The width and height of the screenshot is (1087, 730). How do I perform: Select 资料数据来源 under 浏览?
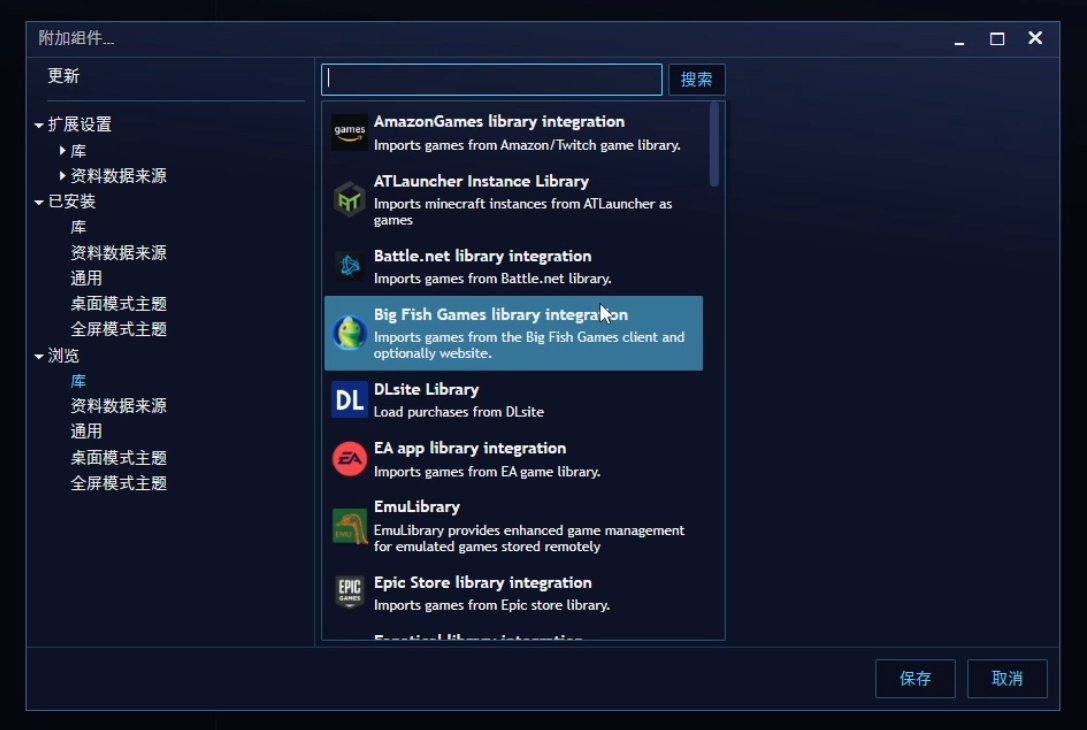[x=119, y=406]
